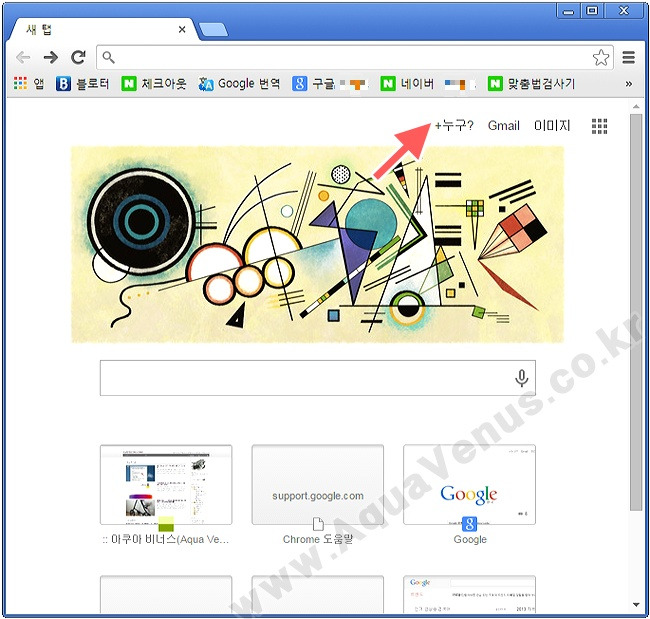The height and width of the screenshot is (619, 650).
Task: Click the browser back arrow
Action: 23,57
